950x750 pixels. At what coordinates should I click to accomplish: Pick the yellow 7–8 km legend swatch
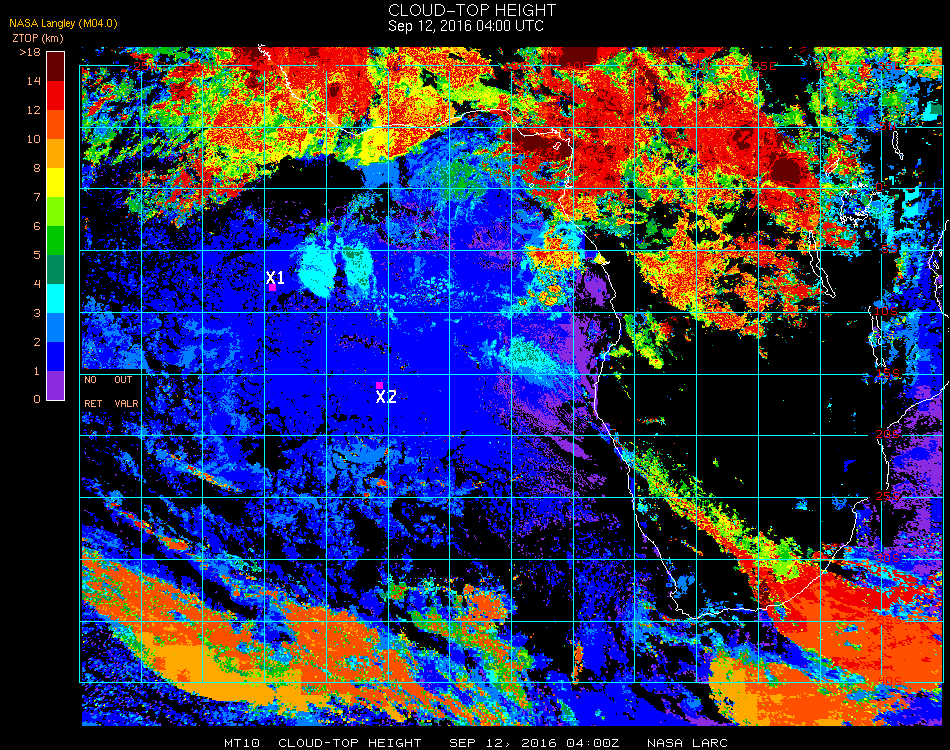[55, 182]
